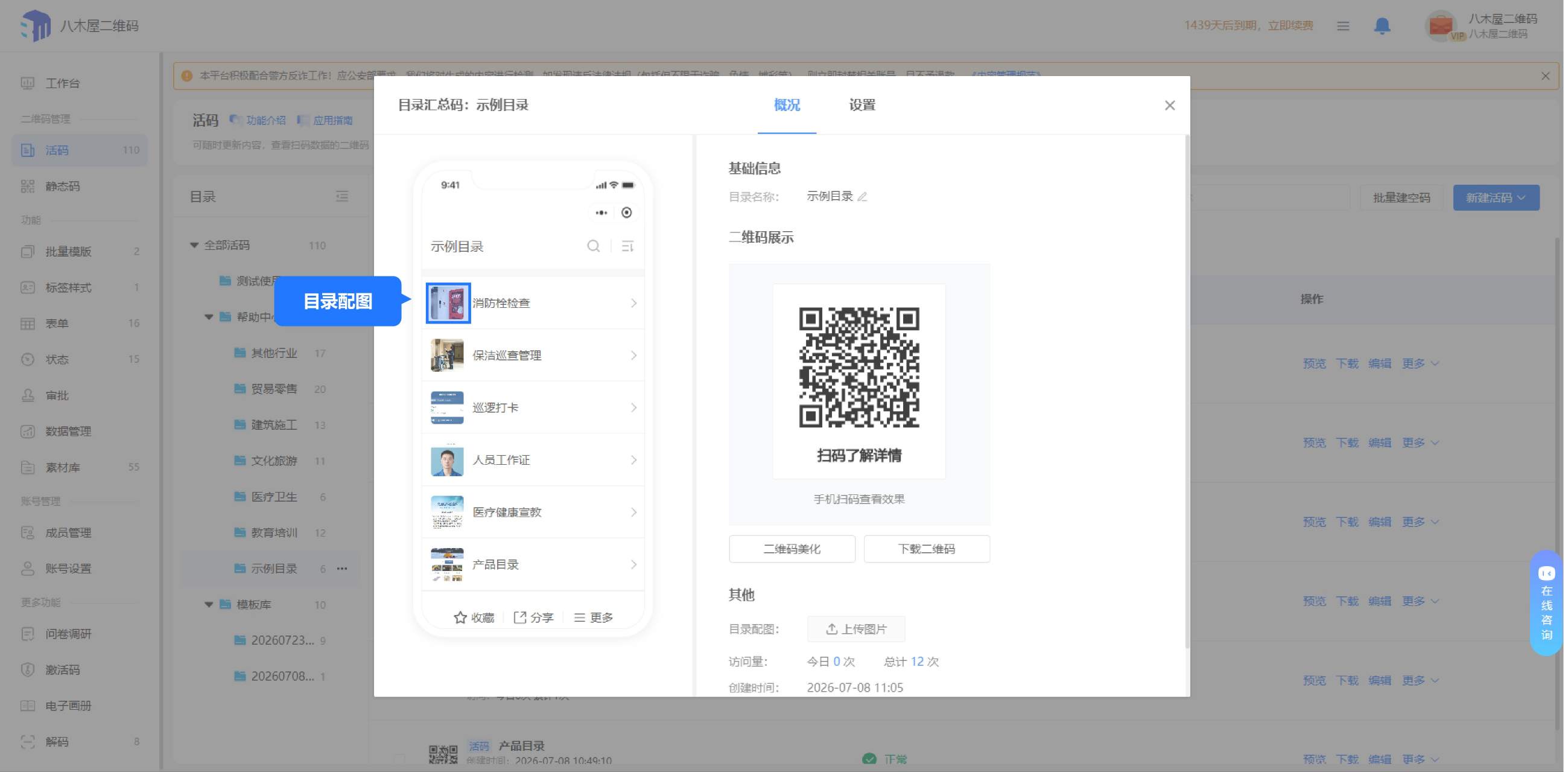The height and width of the screenshot is (772, 1568).
Task: Click the 收藏 star icon in preview
Action: click(460, 617)
